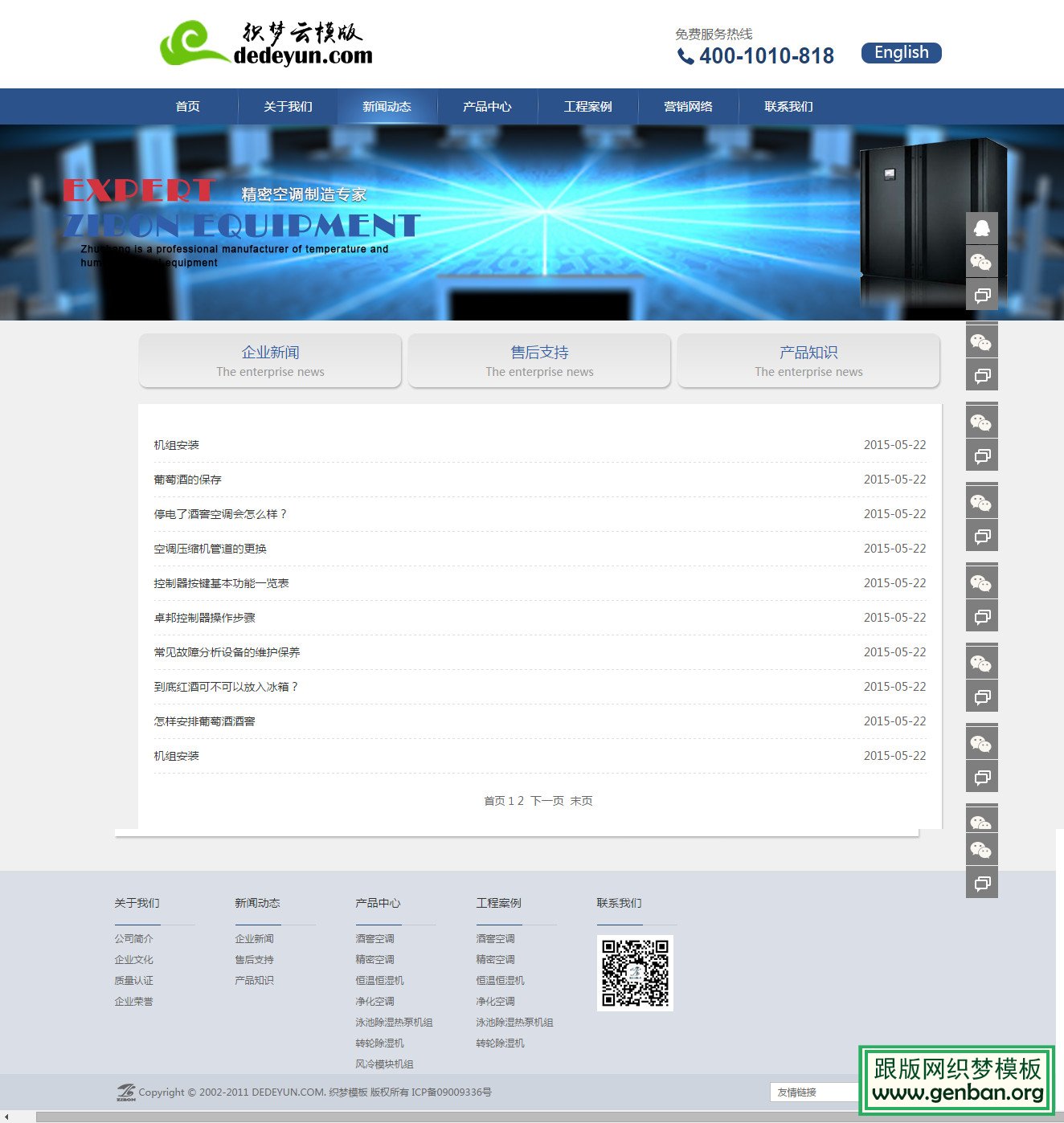Click the dedeyun.com logo at top left
The width and height of the screenshot is (1064, 1123).
(265, 43)
